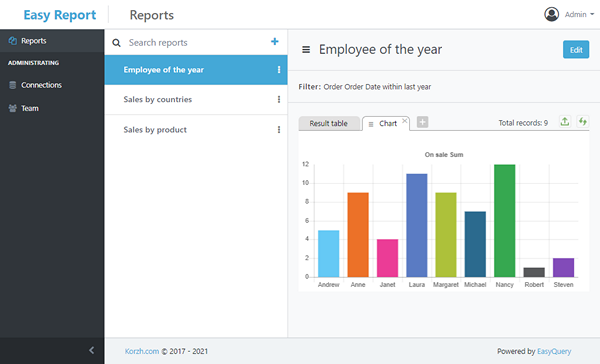Add a new tab with plus button
The image size is (600, 364).
[422, 122]
